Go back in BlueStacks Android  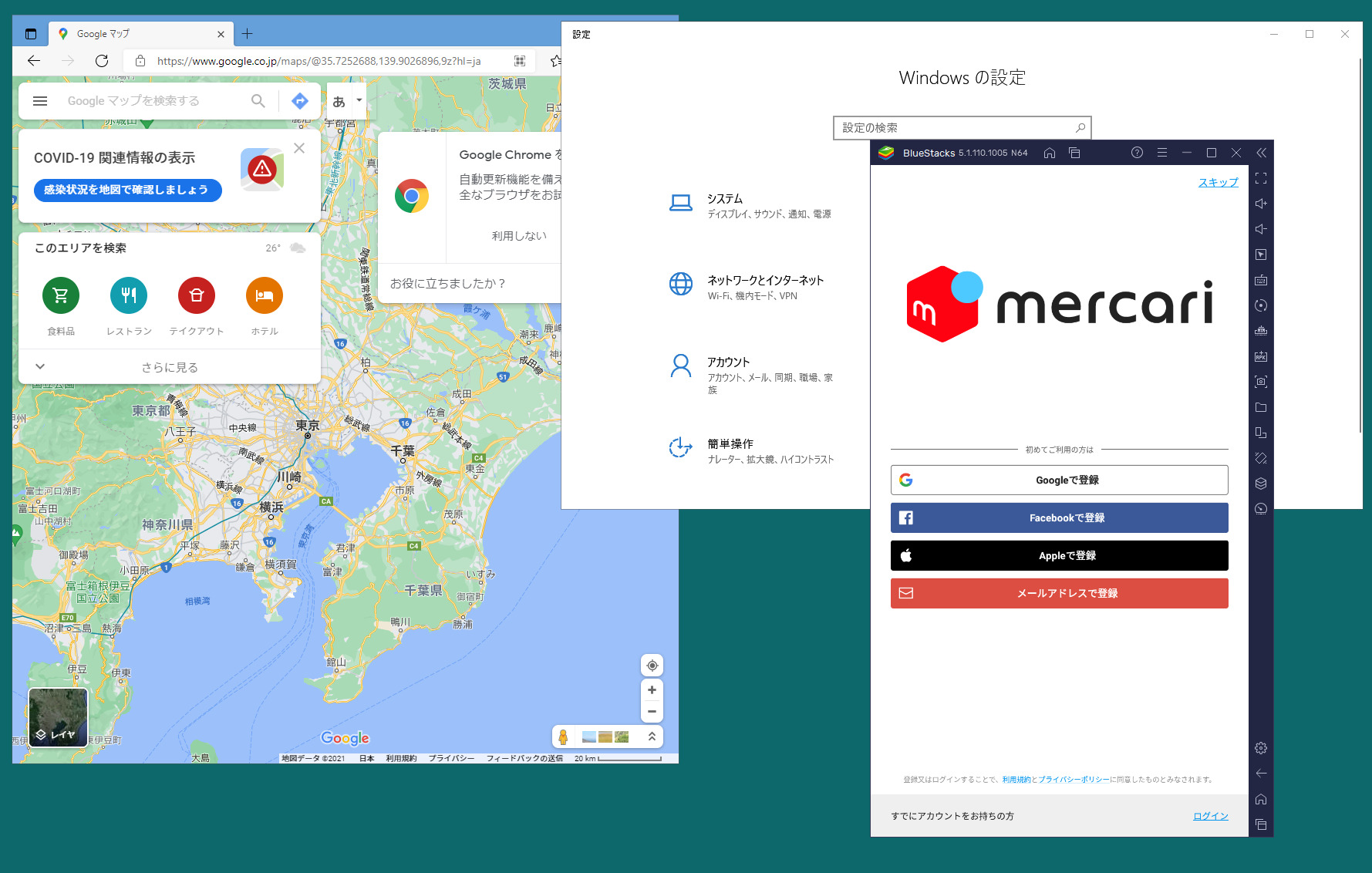(1261, 774)
